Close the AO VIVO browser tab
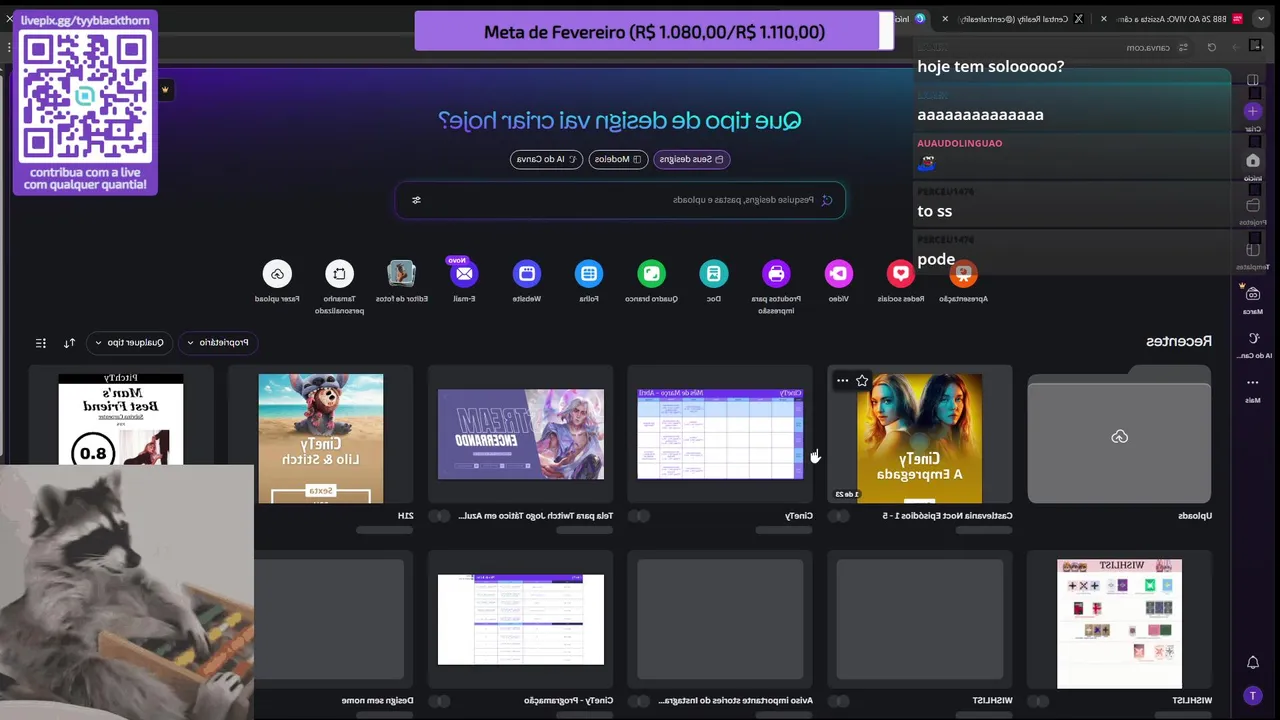This screenshot has height=720, width=1280. [x=1104, y=19]
